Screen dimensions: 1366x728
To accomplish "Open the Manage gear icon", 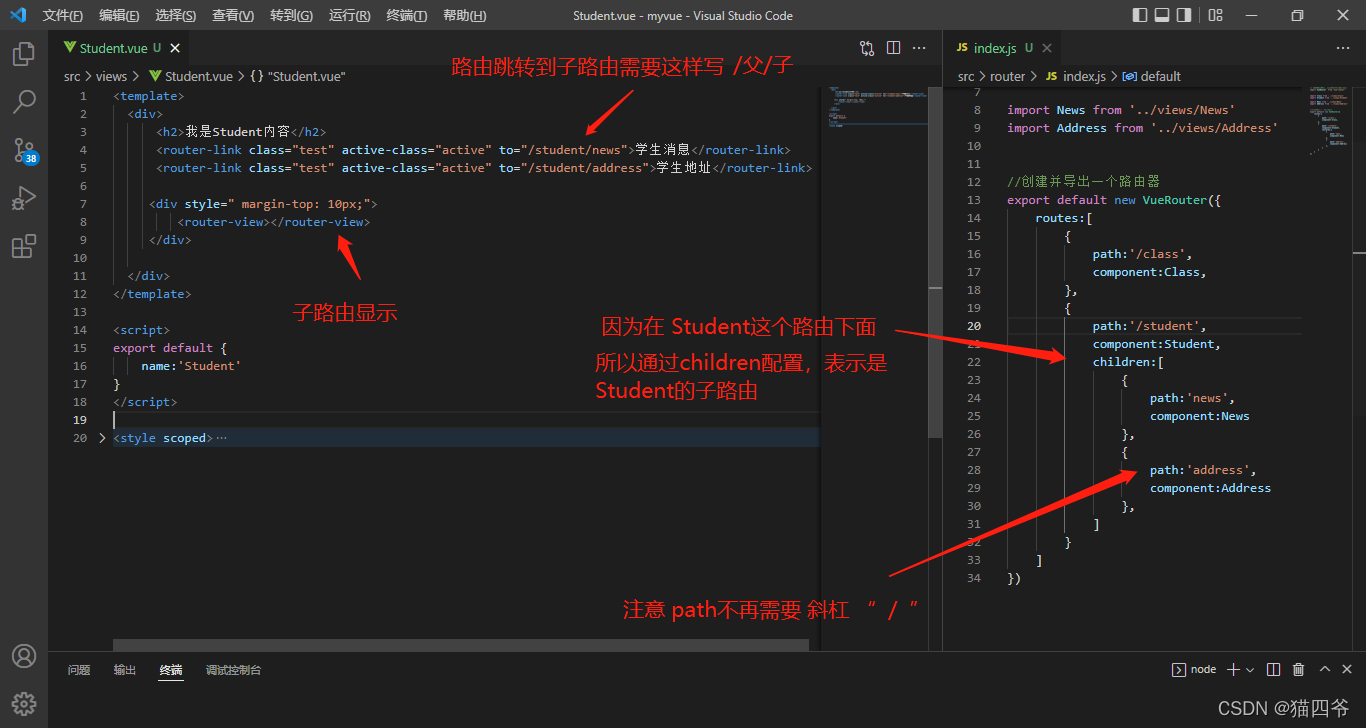I will pos(24,703).
